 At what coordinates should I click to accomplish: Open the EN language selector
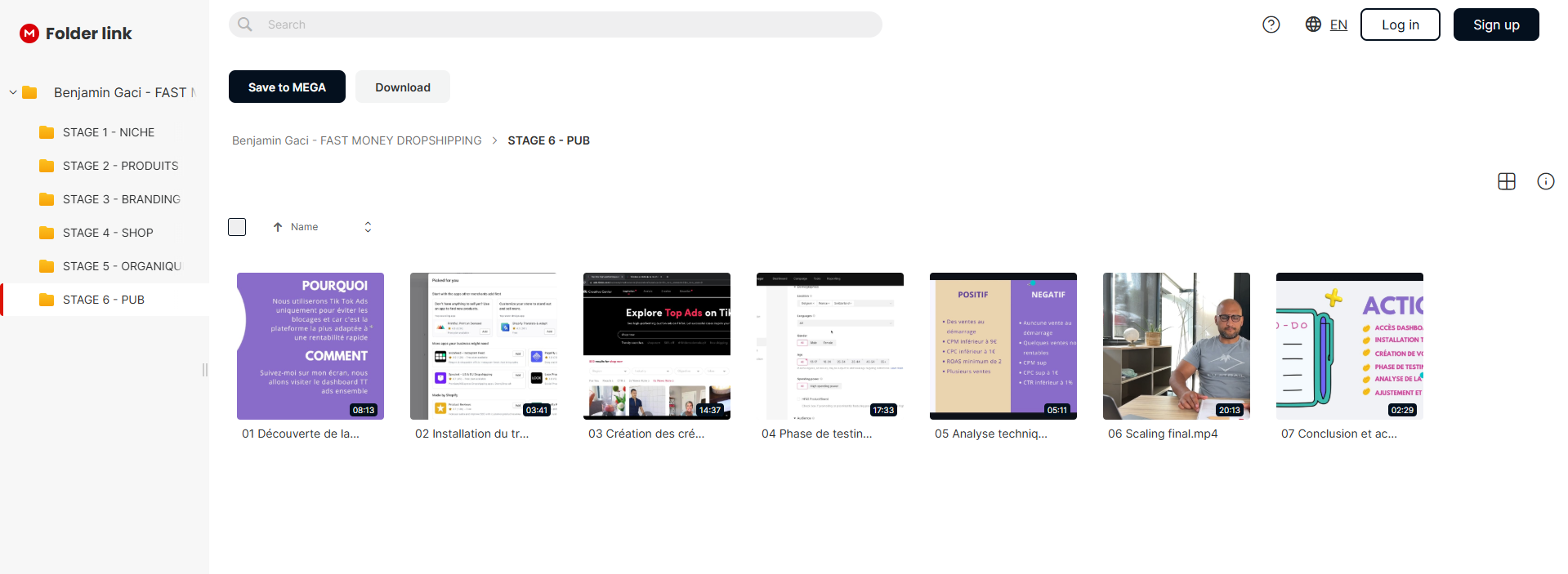click(x=1338, y=24)
